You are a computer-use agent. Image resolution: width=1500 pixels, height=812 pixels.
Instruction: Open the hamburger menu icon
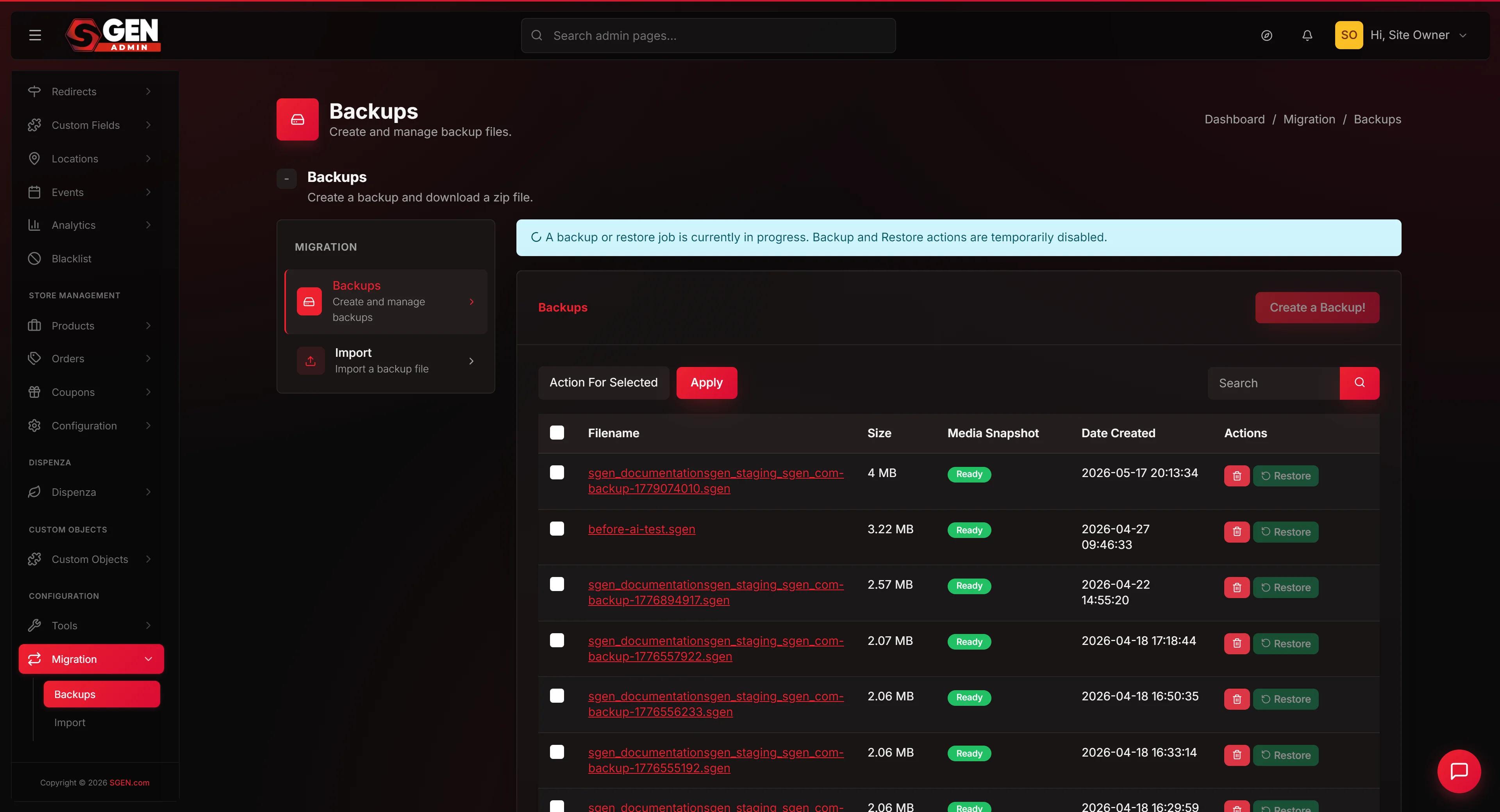(x=35, y=35)
